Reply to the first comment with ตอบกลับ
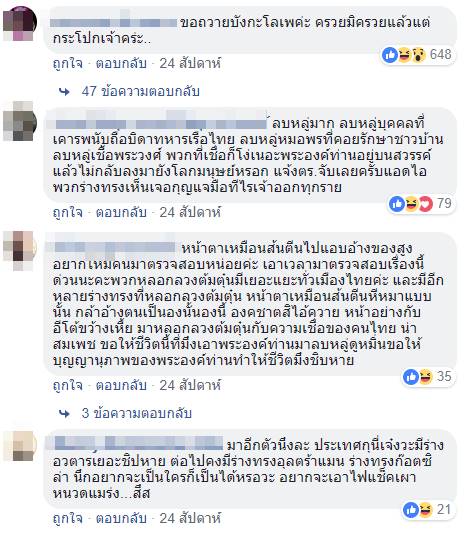This screenshot has width=464, height=533. pyautogui.click(x=121, y=63)
